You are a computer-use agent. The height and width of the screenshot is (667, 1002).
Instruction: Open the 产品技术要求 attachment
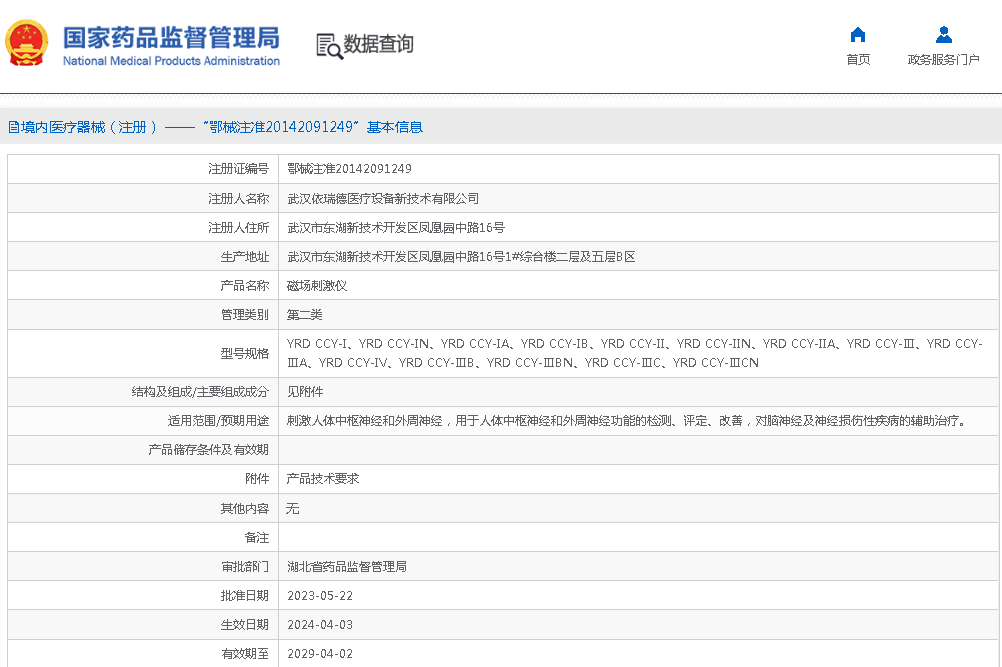coord(323,479)
